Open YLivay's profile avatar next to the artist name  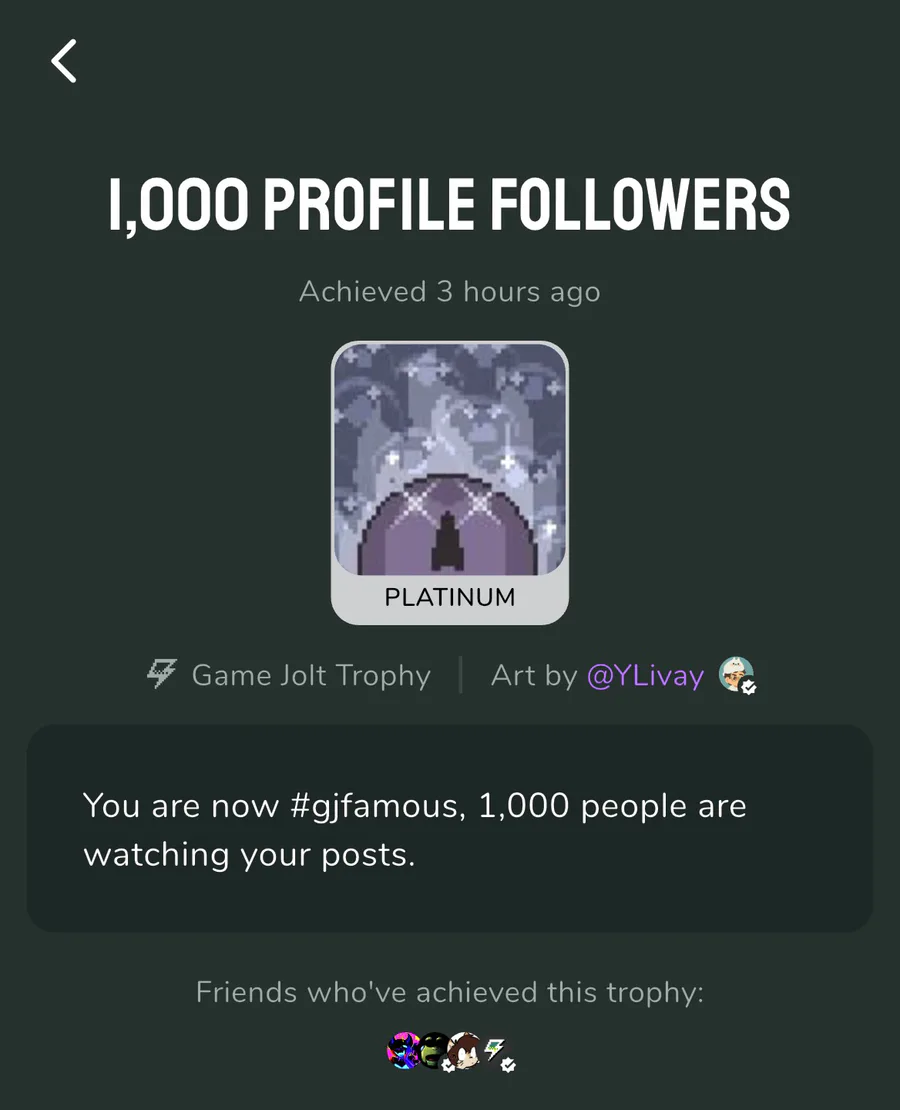coord(735,674)
